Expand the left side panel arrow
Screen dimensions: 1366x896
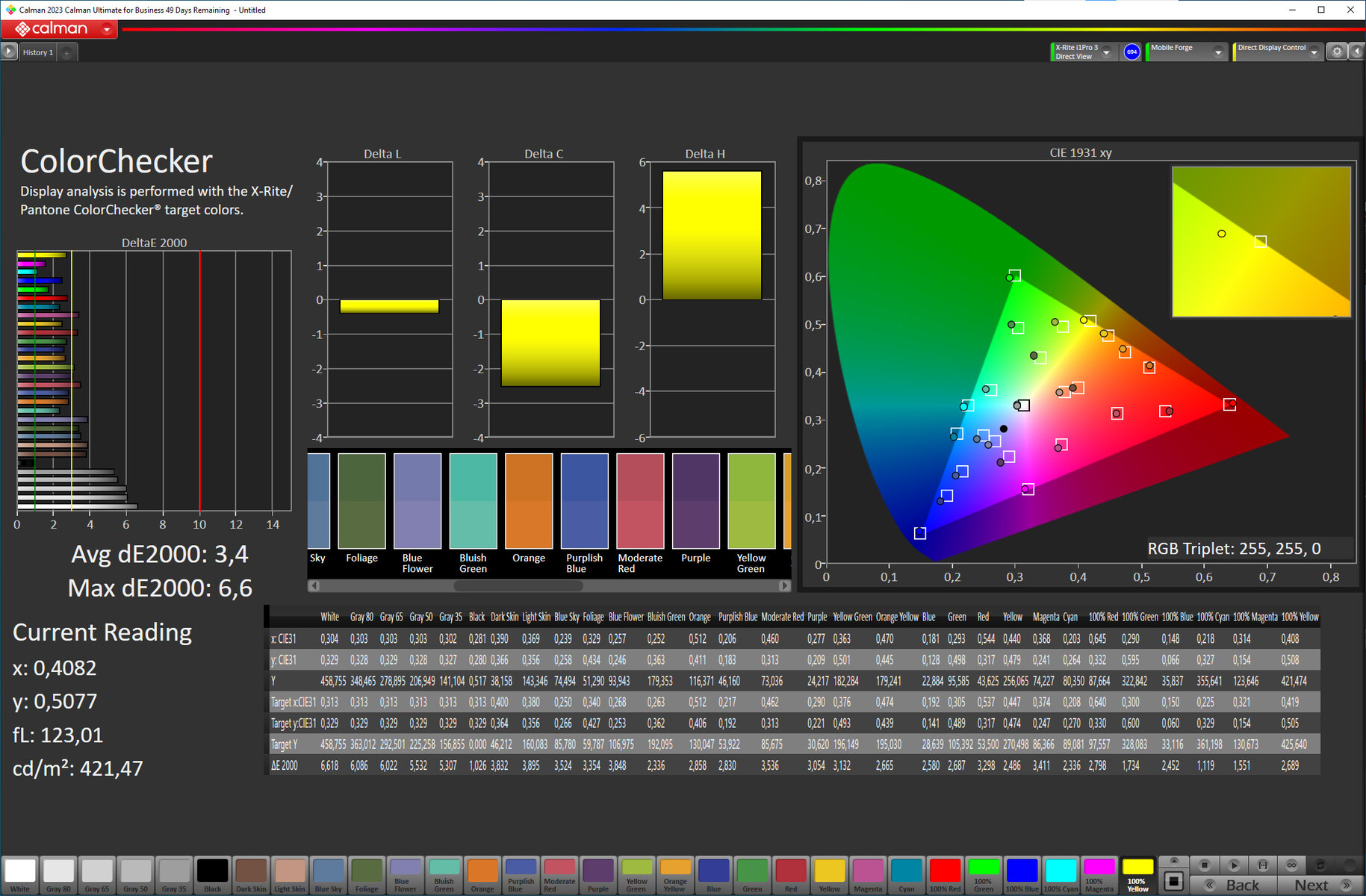tap(8, 52)
